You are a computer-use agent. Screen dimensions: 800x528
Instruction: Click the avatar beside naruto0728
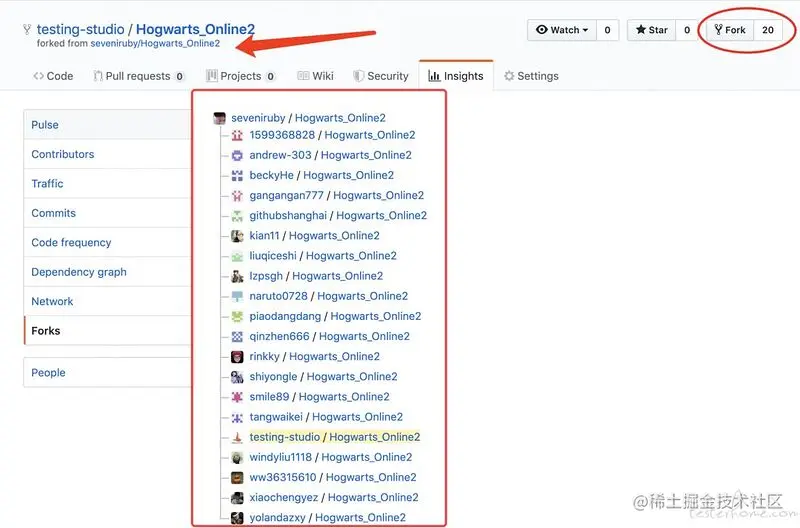tap(237, 296)
